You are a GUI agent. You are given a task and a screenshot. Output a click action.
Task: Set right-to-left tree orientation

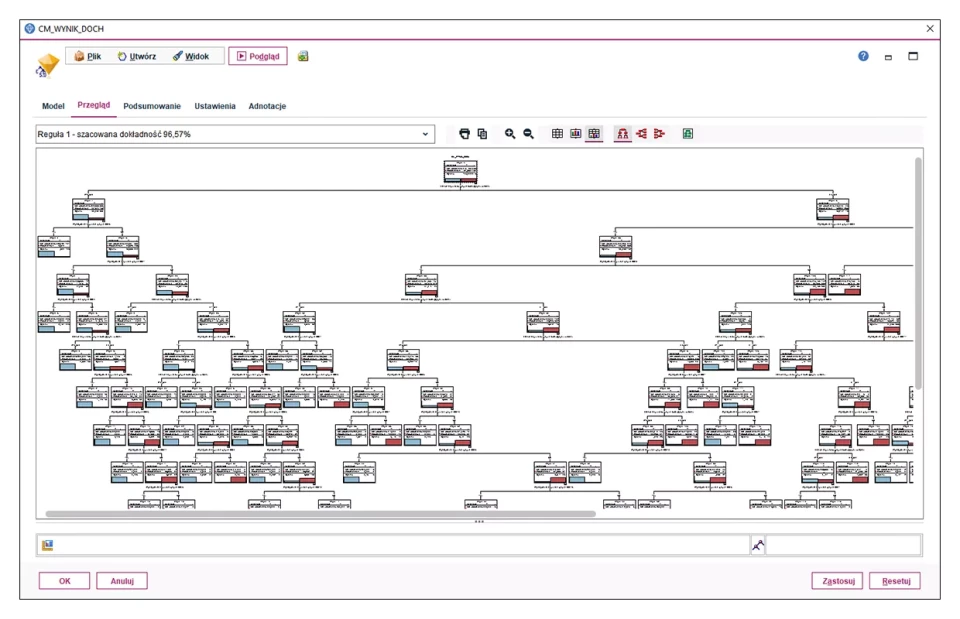coord(659,134)
